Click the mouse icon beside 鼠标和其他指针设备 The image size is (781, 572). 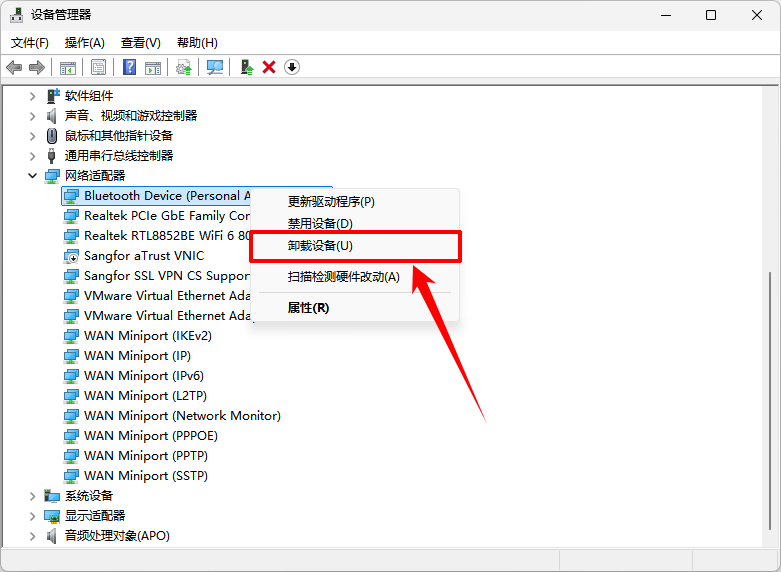[x=52, y=136]
